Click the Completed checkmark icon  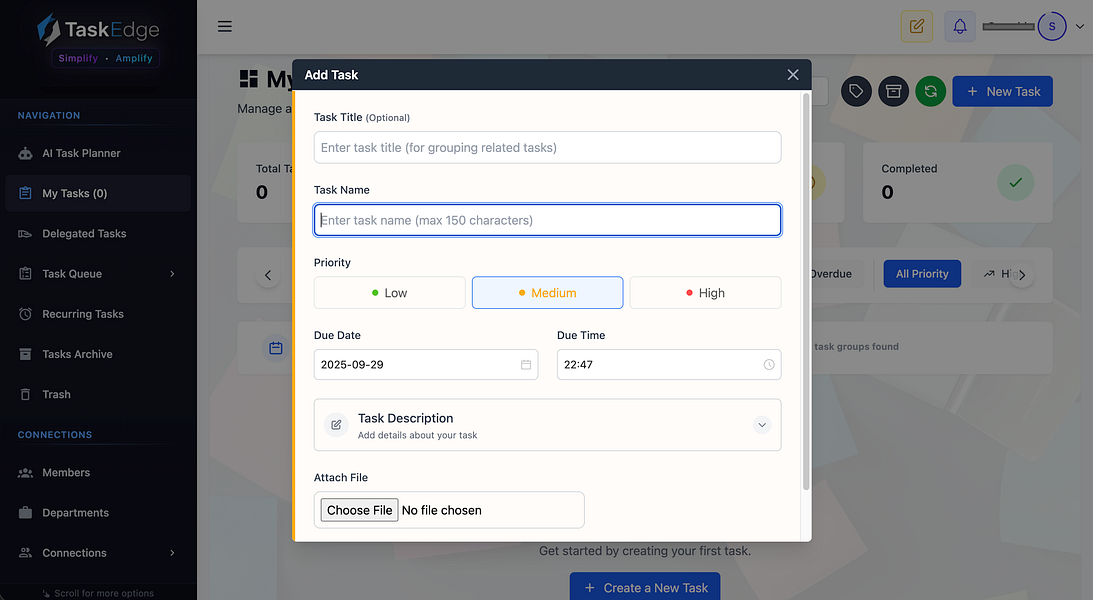1016,183
